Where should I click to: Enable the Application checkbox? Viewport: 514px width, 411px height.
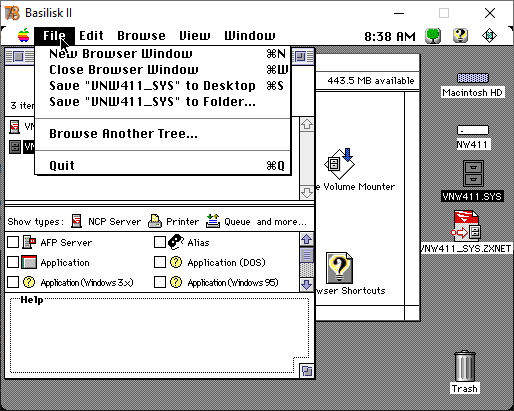point(13,262)
